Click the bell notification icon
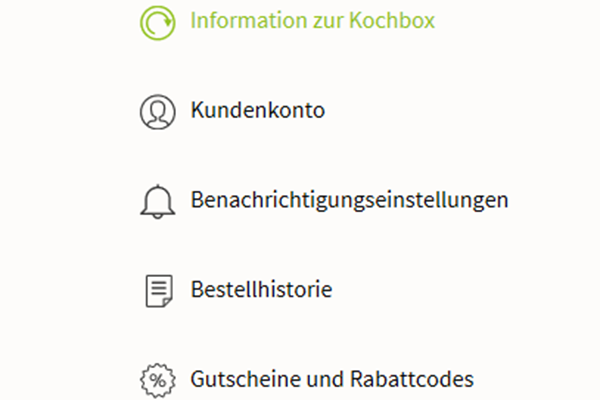This screenshot has width=600, height=400. (158, 202)
